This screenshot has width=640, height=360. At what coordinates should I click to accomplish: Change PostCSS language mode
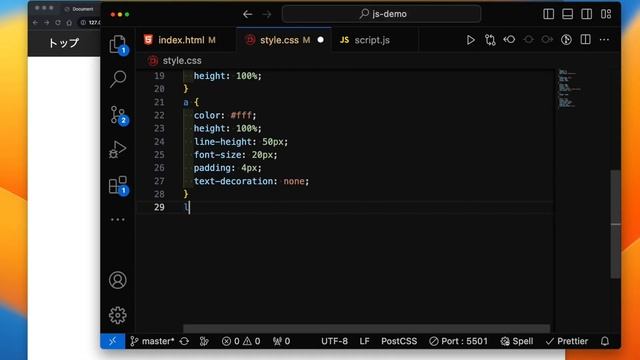[x=399, y=341]
